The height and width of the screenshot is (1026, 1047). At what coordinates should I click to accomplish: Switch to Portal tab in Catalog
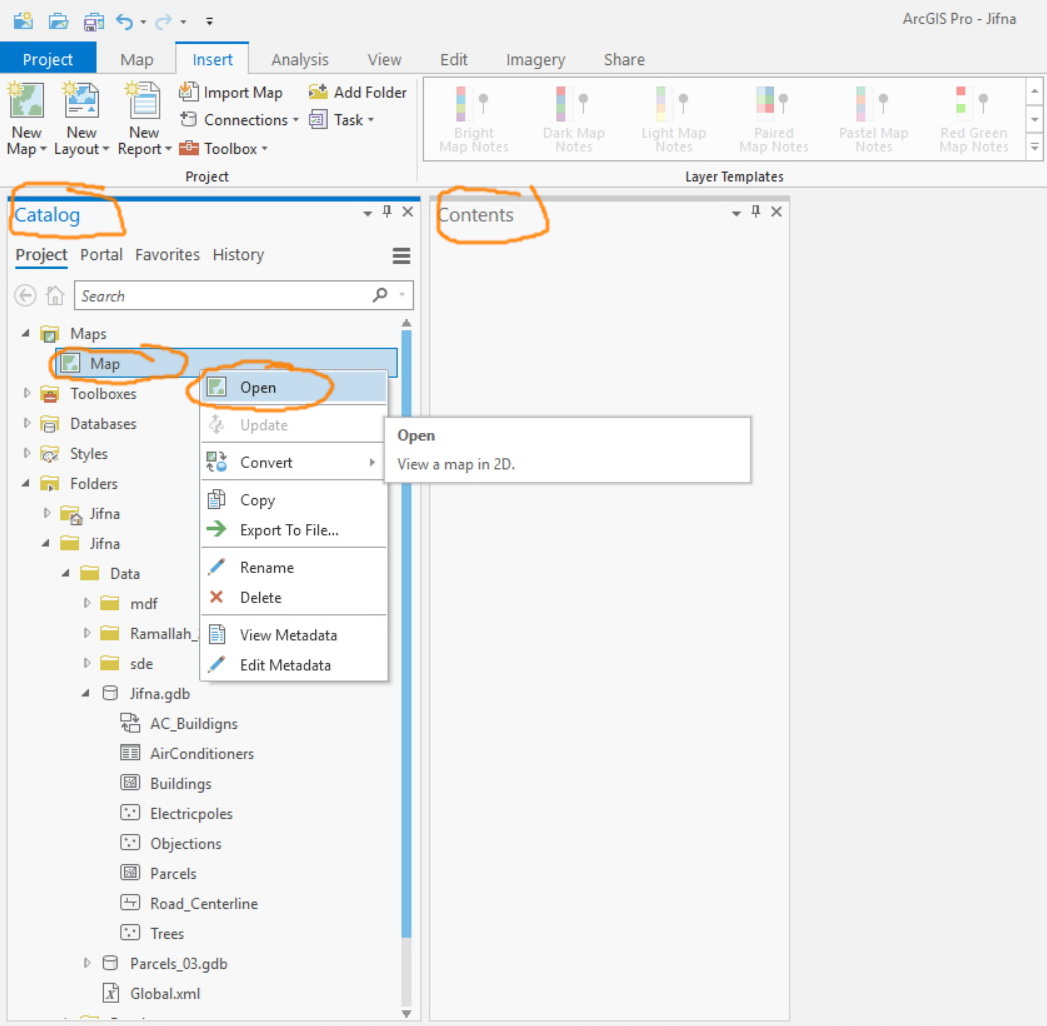101,254
